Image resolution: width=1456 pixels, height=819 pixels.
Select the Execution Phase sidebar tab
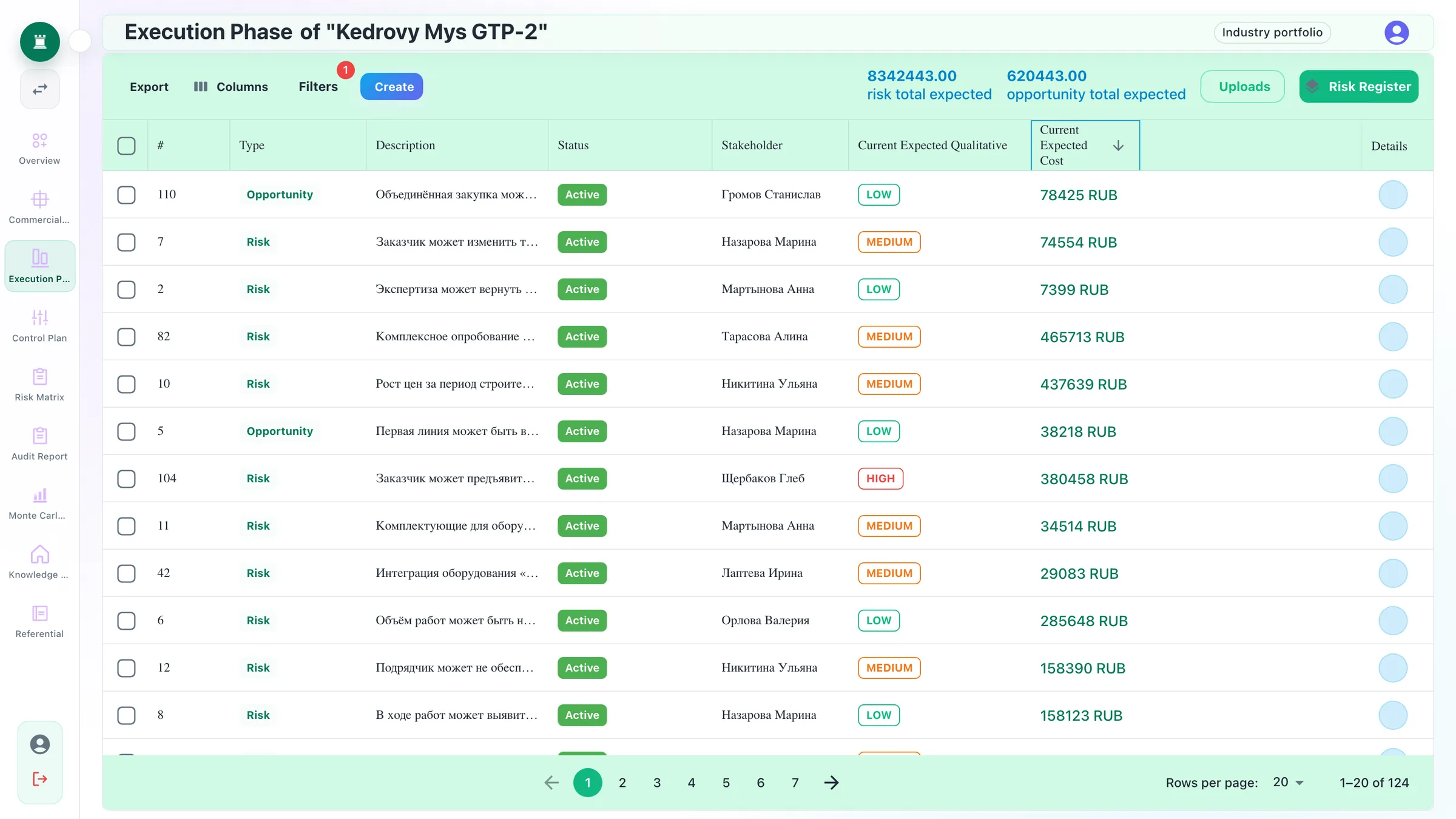tap(39, 266)
